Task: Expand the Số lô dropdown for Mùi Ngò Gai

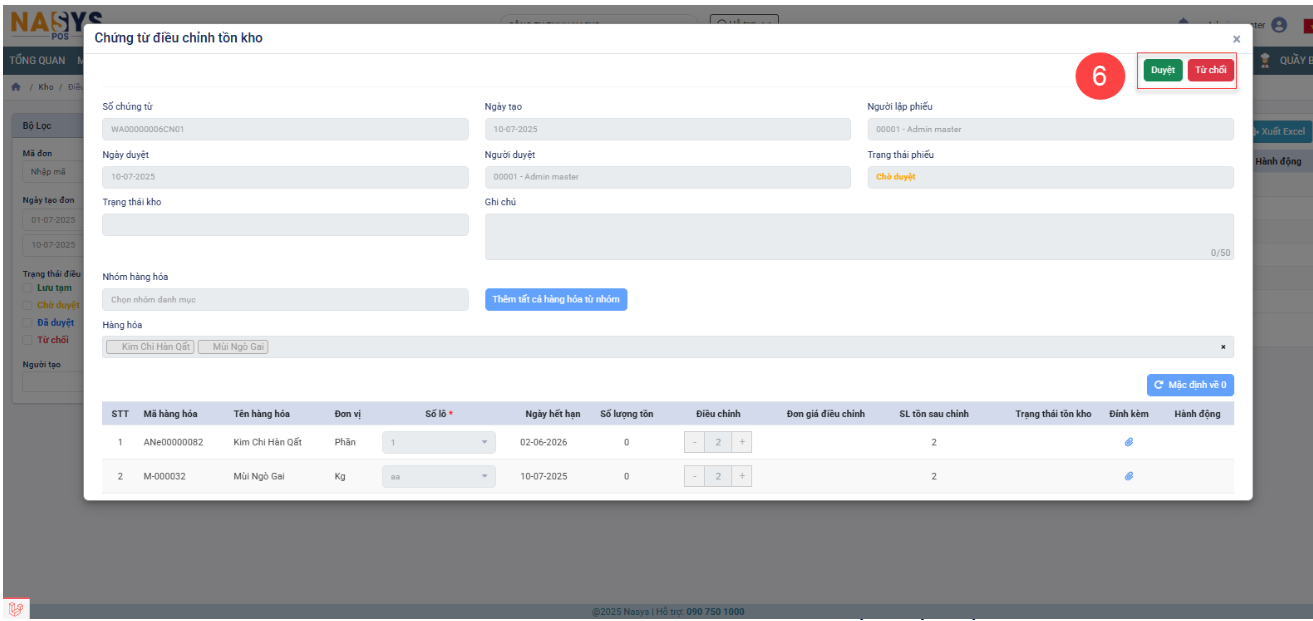Action: [x=438, y=476]
